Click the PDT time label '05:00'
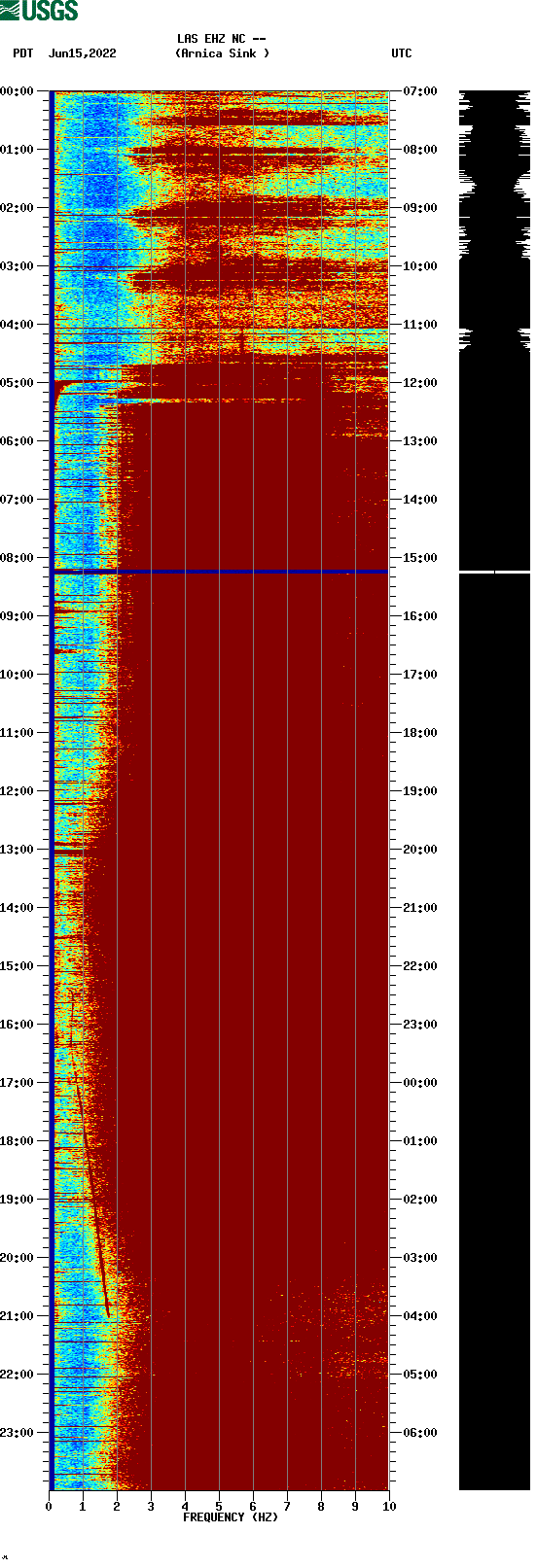Image resolution: width=537 pixels, height=1568 pixels. pyautogui.click(x=18, y=383)
